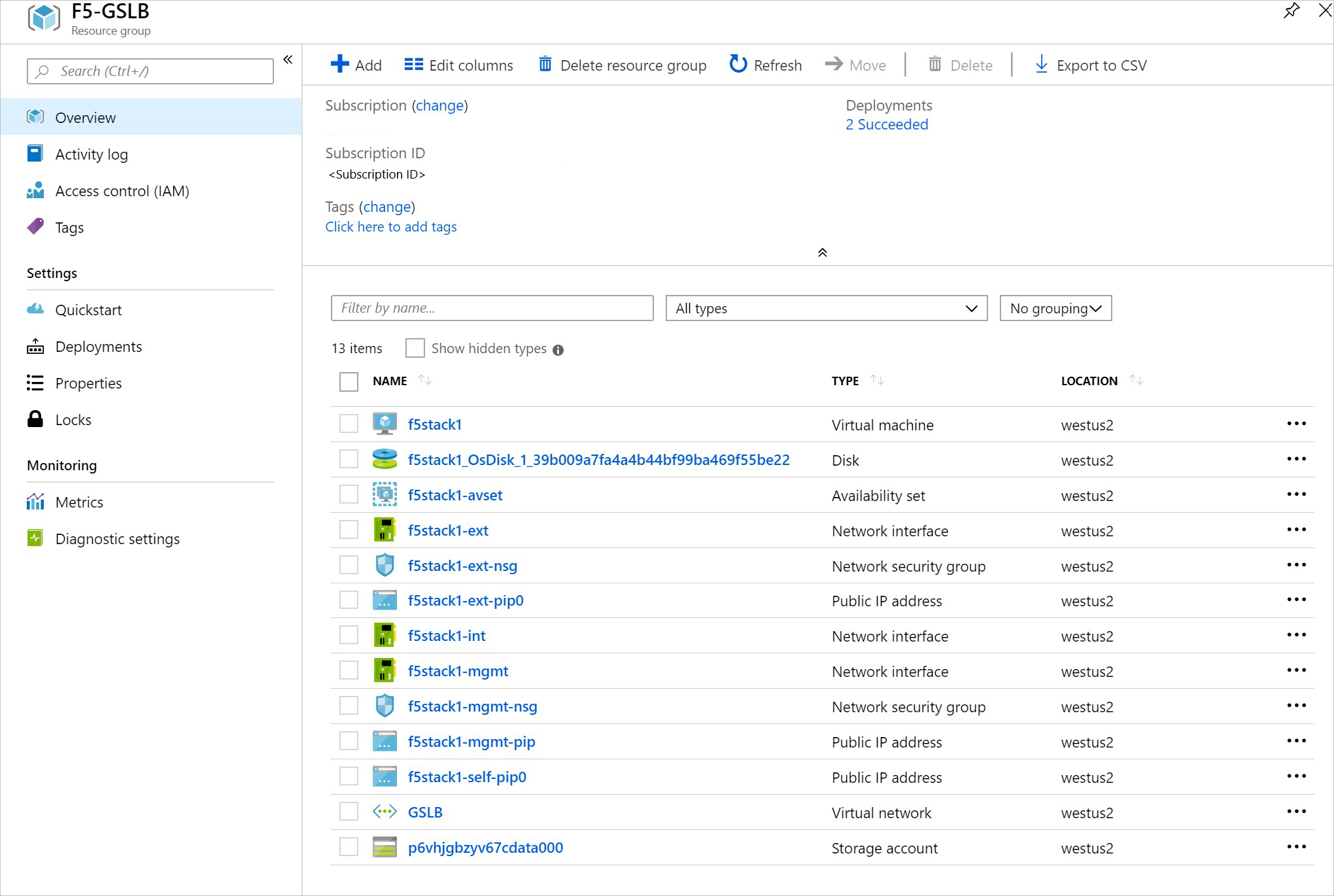This screenshot has height=896, width=1334.
Task: Click the Public IP address icon f5stack1-ext-pip0
Action: click(x=384, y=600)
